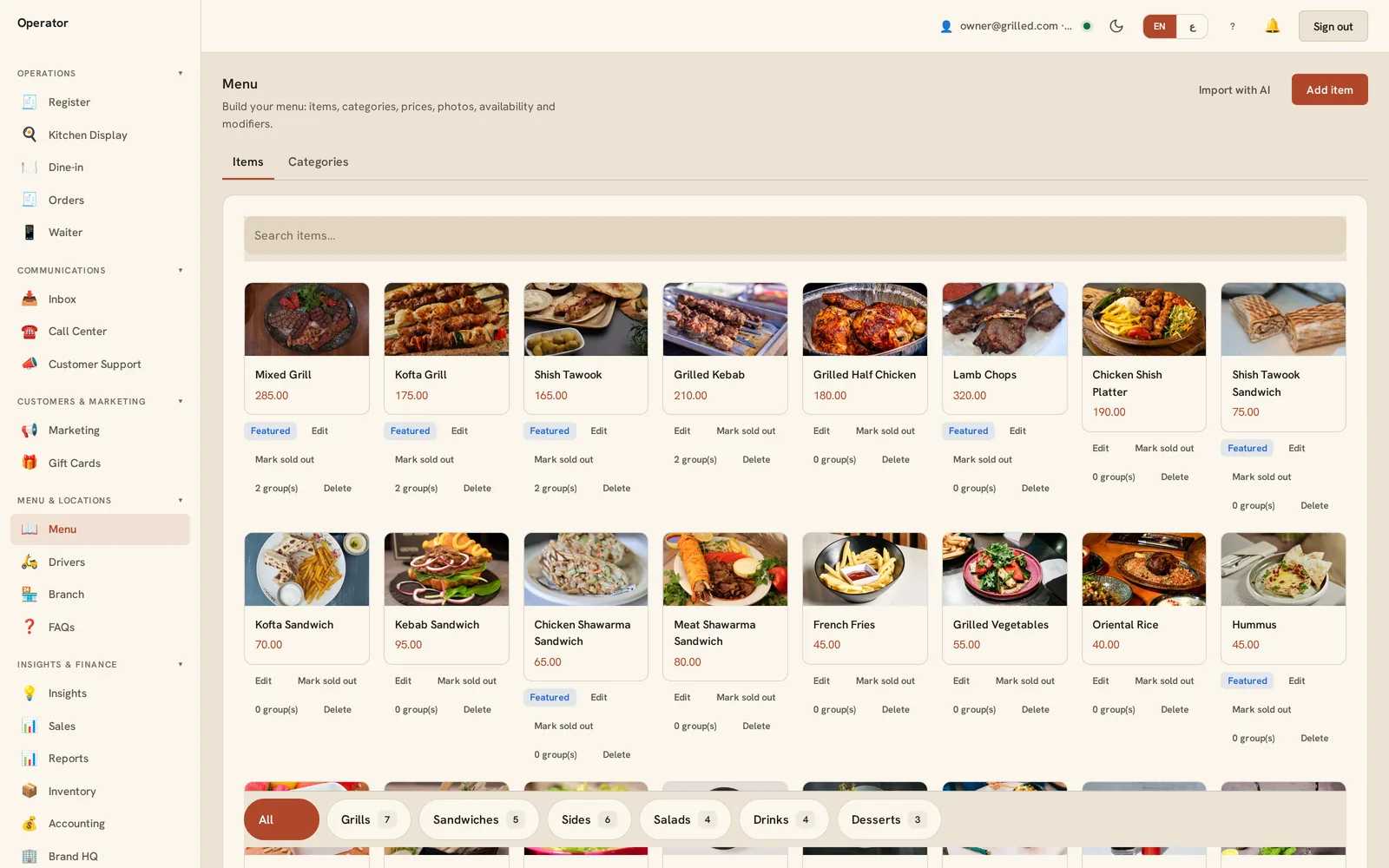
Task: Switch language to Arabic
Action: pyautogui.click(x=1193, y=26)
